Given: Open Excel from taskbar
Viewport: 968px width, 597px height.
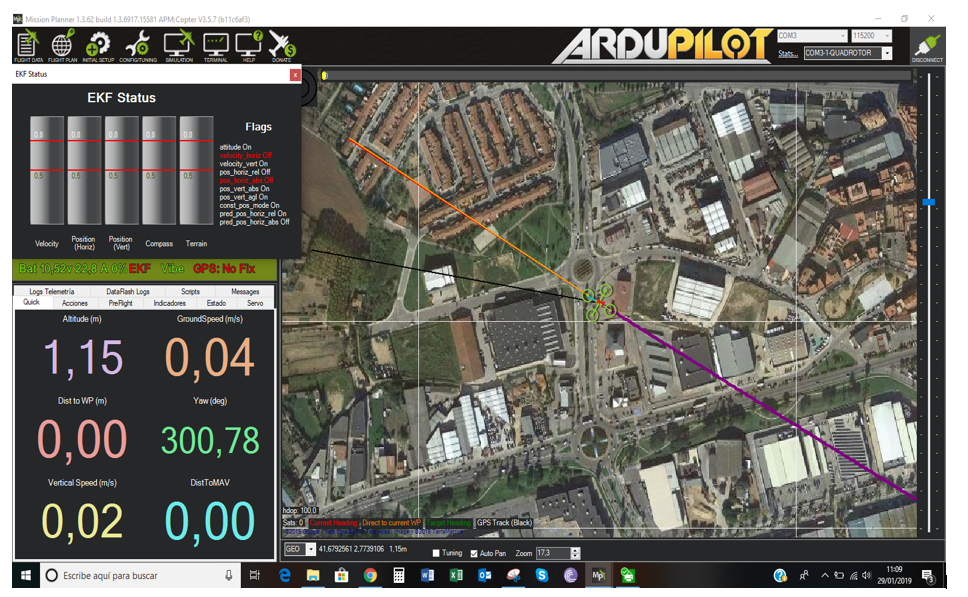Looking at the screenshot, I should click(456, 575).
